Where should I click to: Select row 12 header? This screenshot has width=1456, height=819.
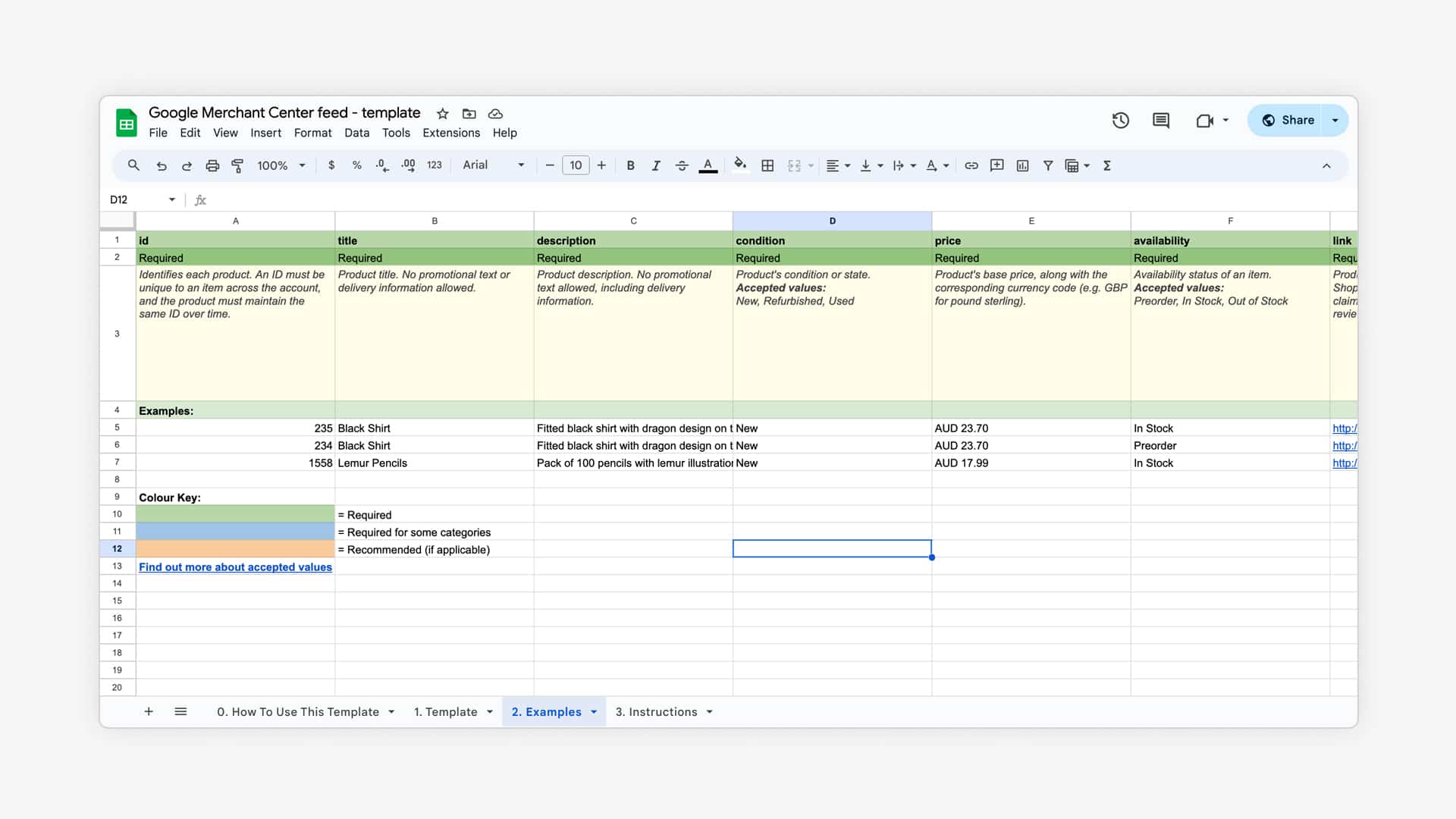point(117,548)
